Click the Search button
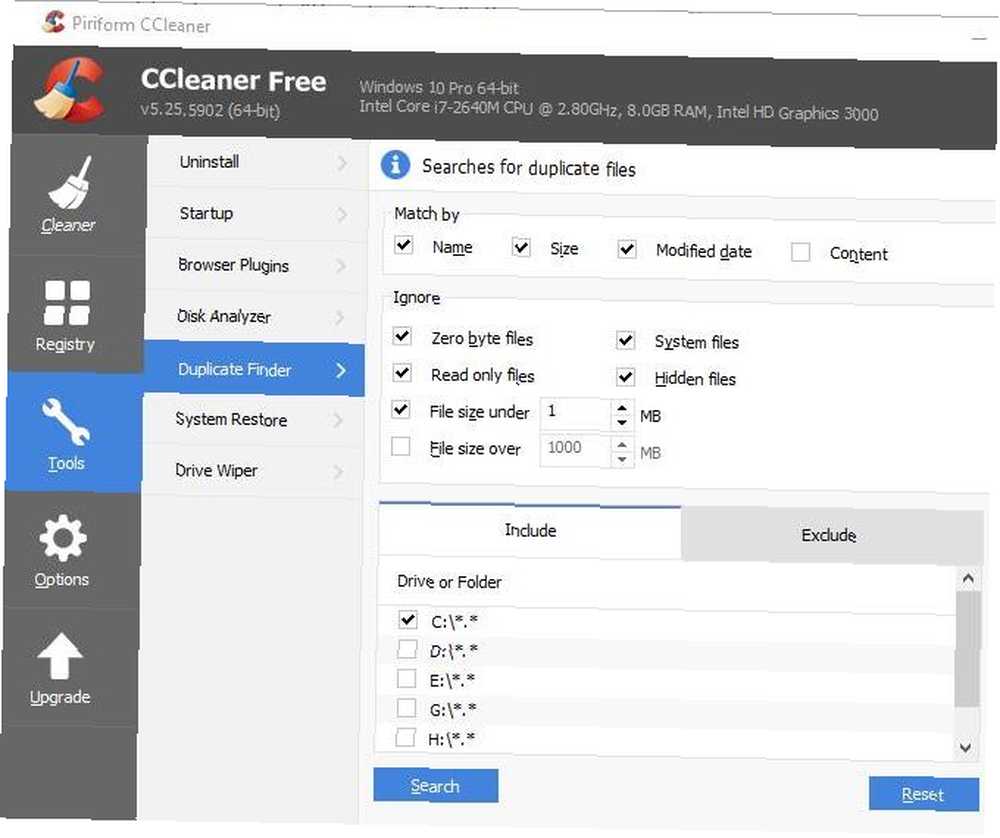The height and width of the screenshot is (838, 1000). 436,786
